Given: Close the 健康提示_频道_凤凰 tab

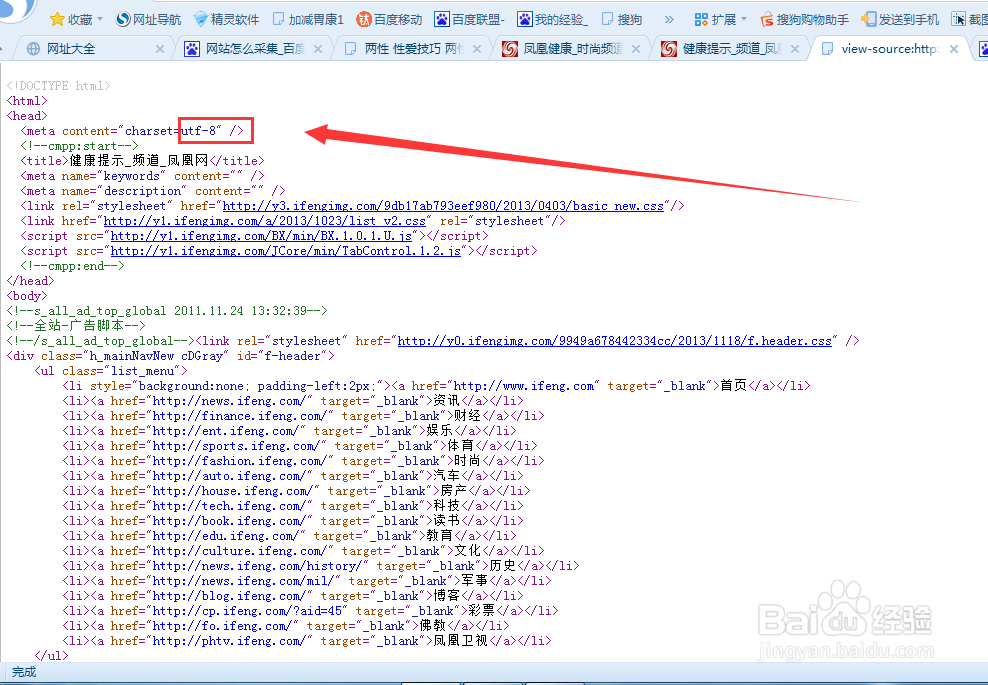Looking at the screenshot, I should [795, 49].
